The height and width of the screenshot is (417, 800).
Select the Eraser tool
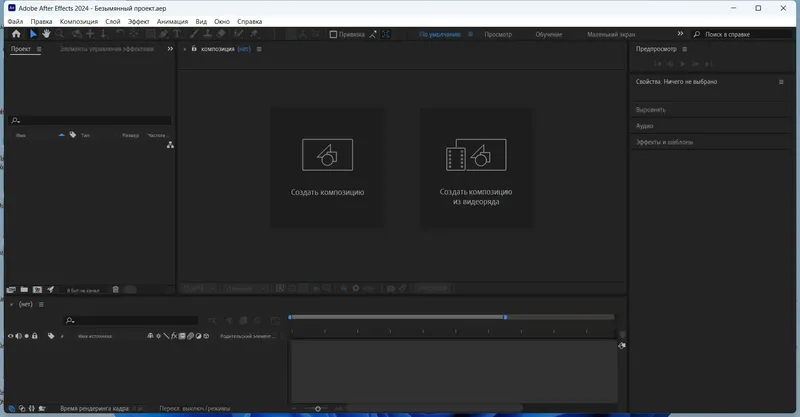click(x=221, y=34)
